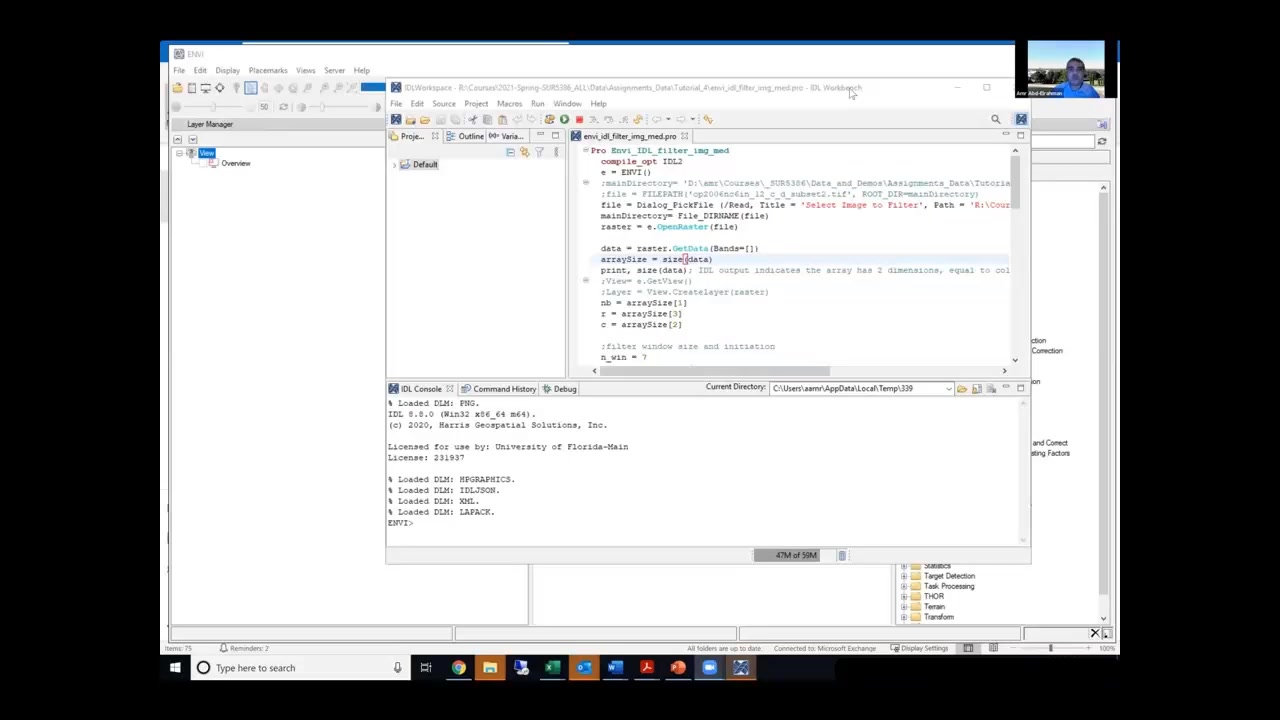
Task: Expand the Default project tree node
Action: [x=395, y=165]
